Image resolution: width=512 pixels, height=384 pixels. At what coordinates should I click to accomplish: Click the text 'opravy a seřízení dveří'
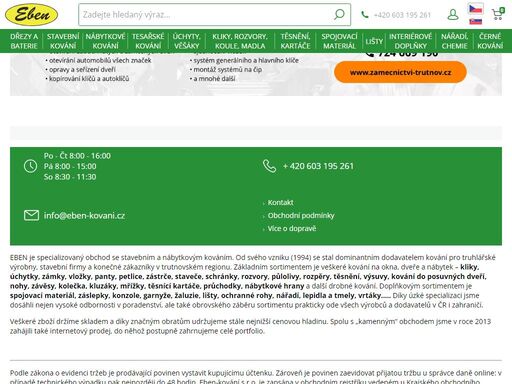(82, 69)
